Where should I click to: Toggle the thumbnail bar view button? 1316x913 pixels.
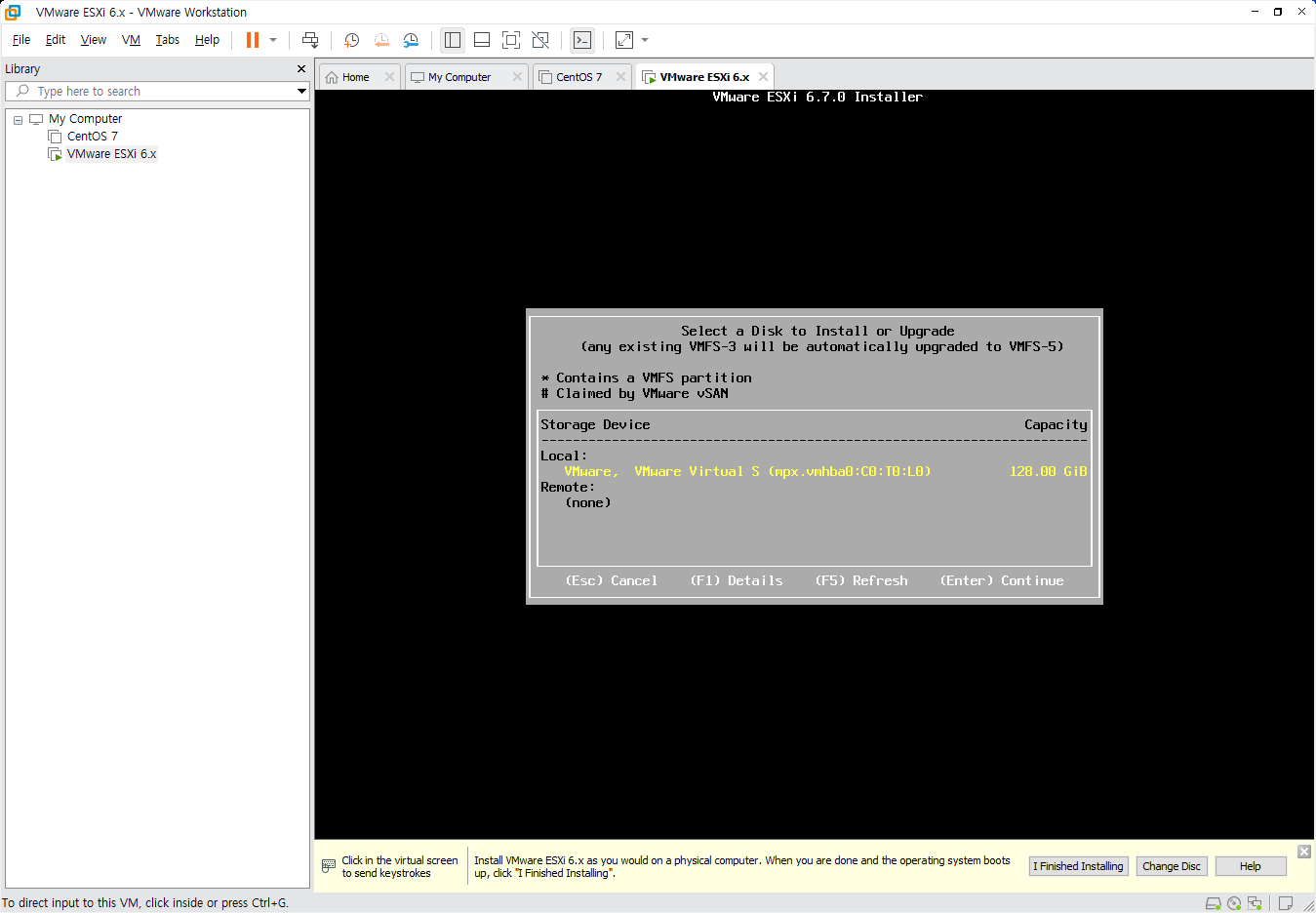click(482, 40)
